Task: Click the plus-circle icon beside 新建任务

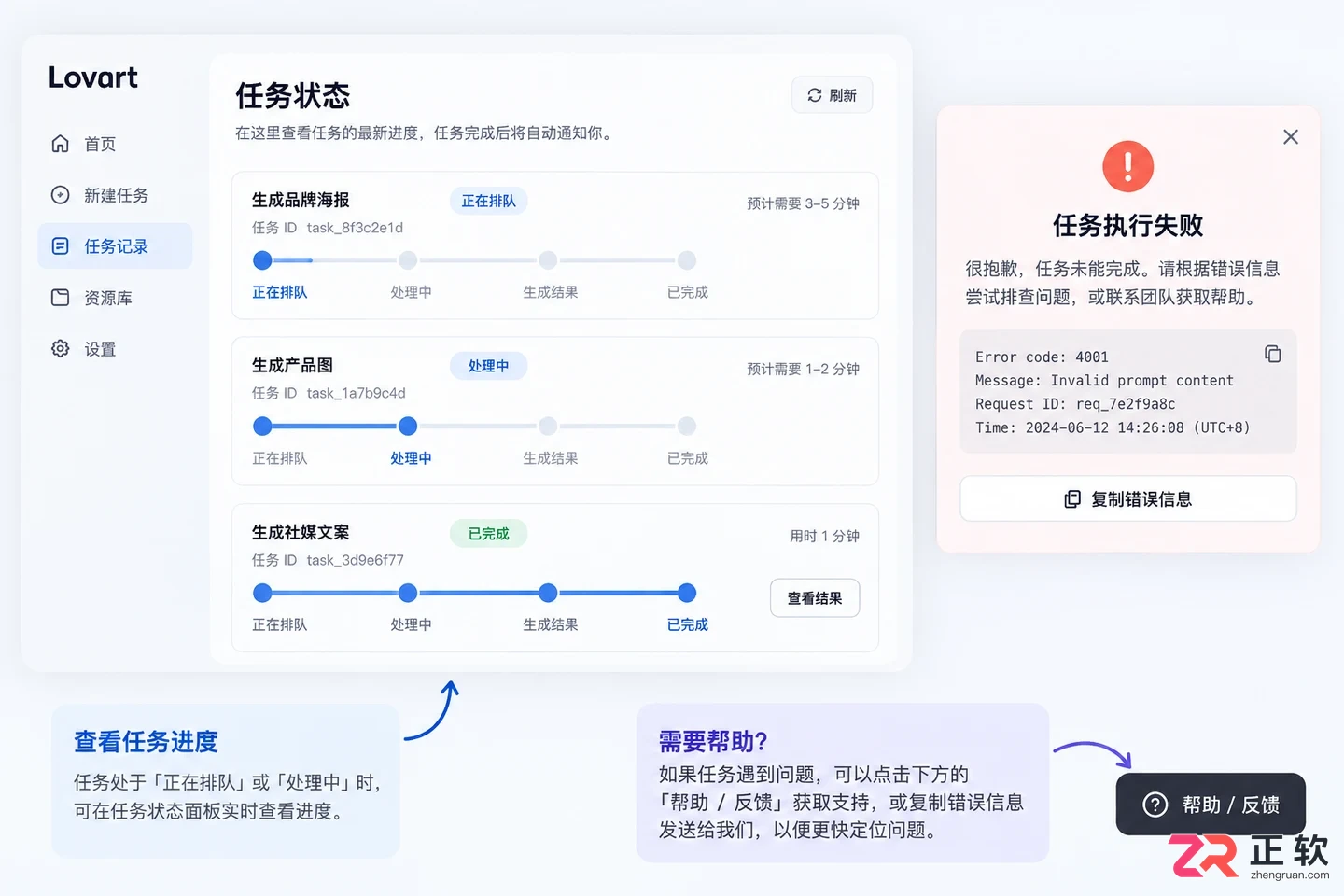Action: pyautogui.click(x=60, y=195)
